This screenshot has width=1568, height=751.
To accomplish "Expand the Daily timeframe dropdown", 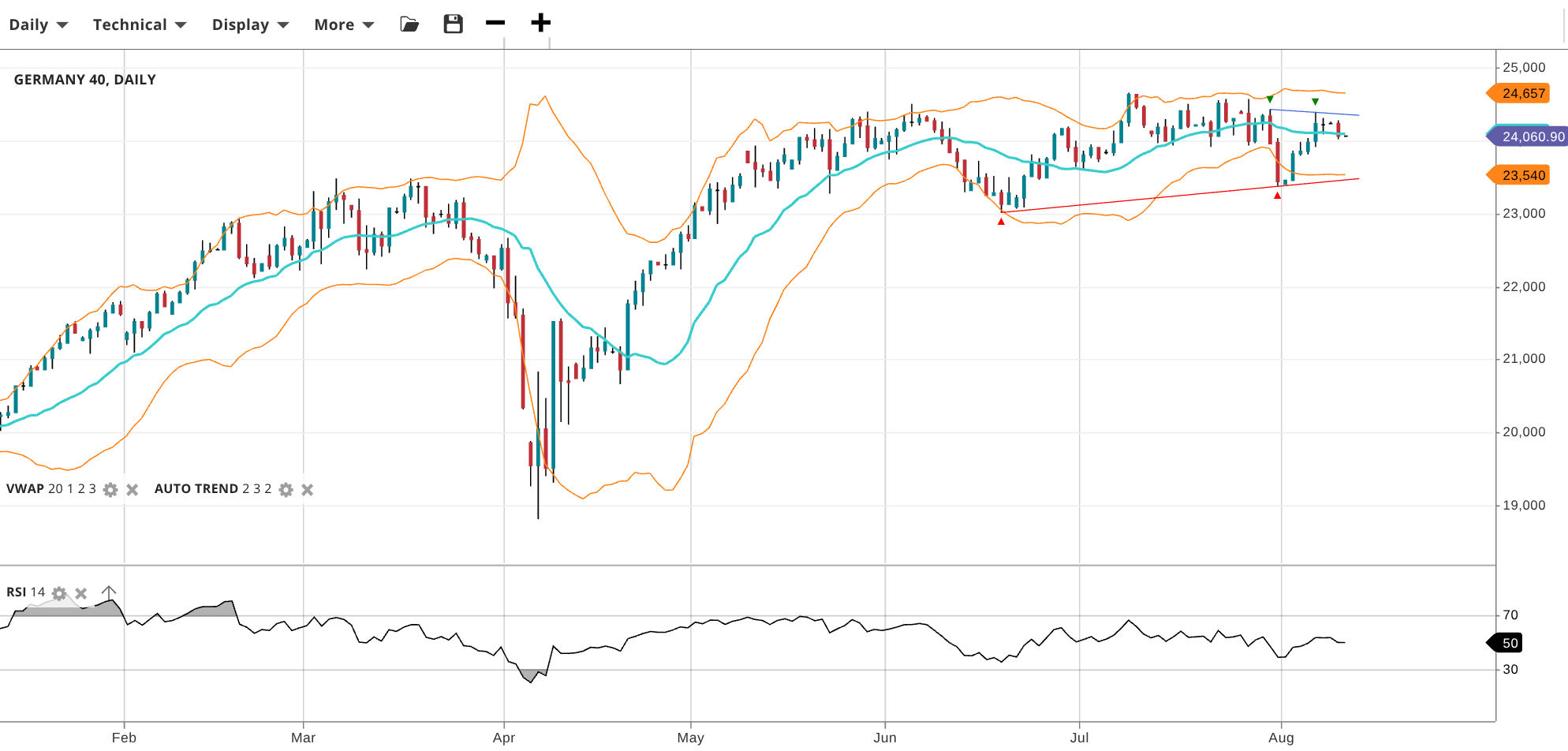I will click(x=38, y=24).
